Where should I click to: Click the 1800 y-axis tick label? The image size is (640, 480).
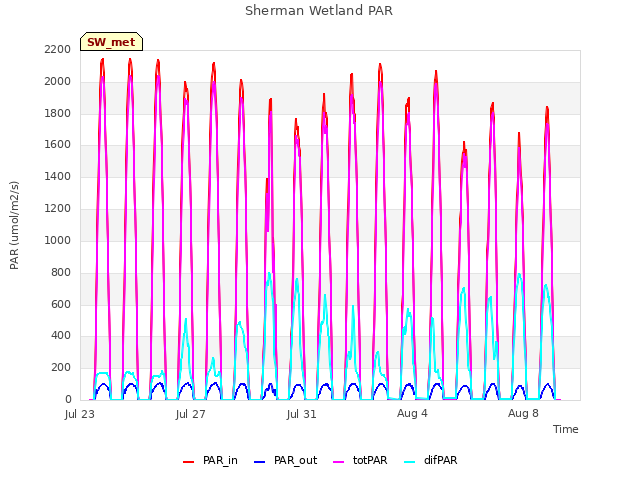pyautogui.click(x=58, y=113)
